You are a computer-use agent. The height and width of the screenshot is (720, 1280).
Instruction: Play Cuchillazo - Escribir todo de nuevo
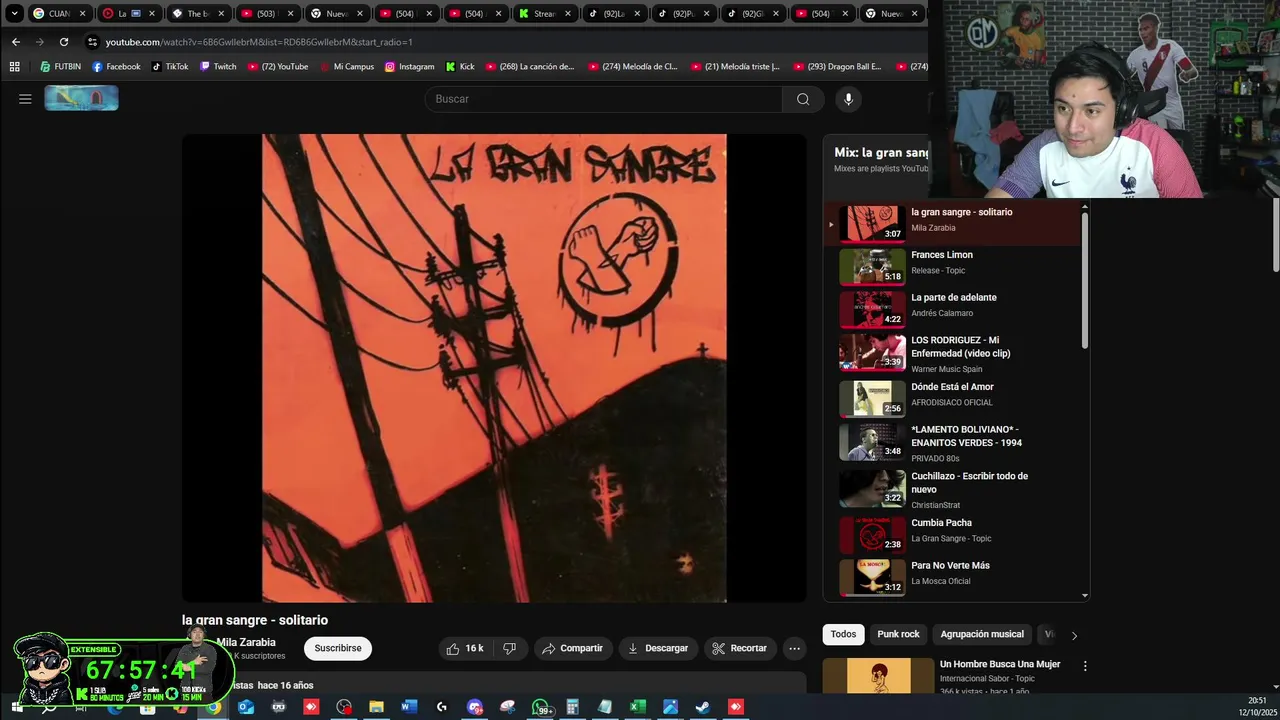click(954, 490)
